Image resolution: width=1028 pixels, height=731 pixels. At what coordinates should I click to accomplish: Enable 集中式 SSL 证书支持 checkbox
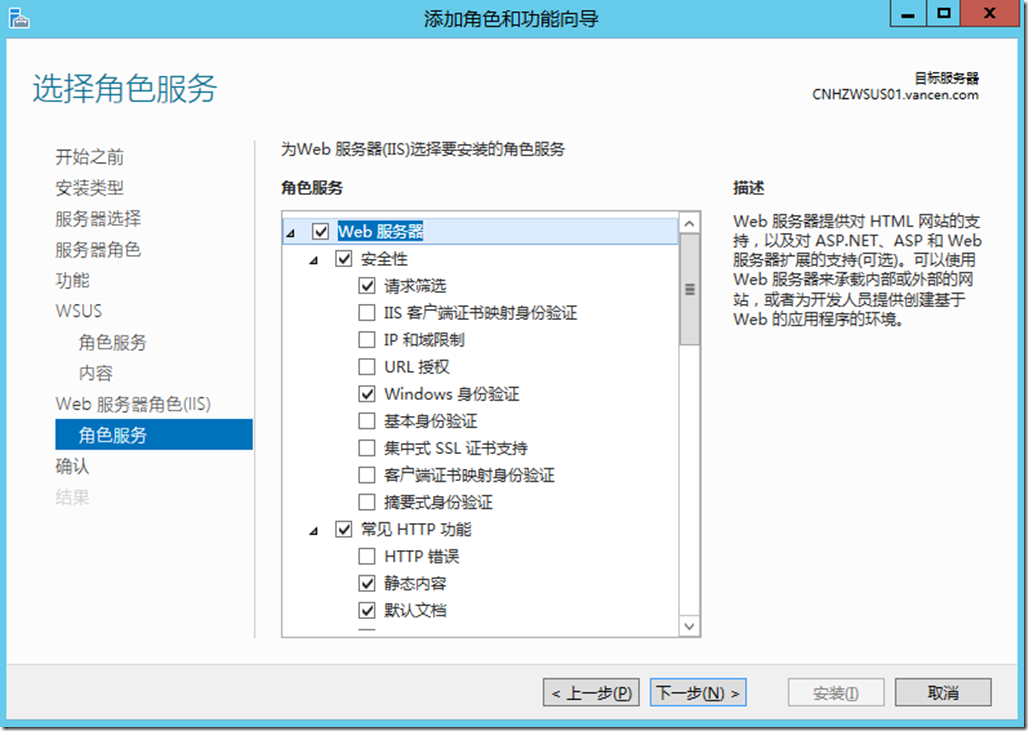pos(367,448)
